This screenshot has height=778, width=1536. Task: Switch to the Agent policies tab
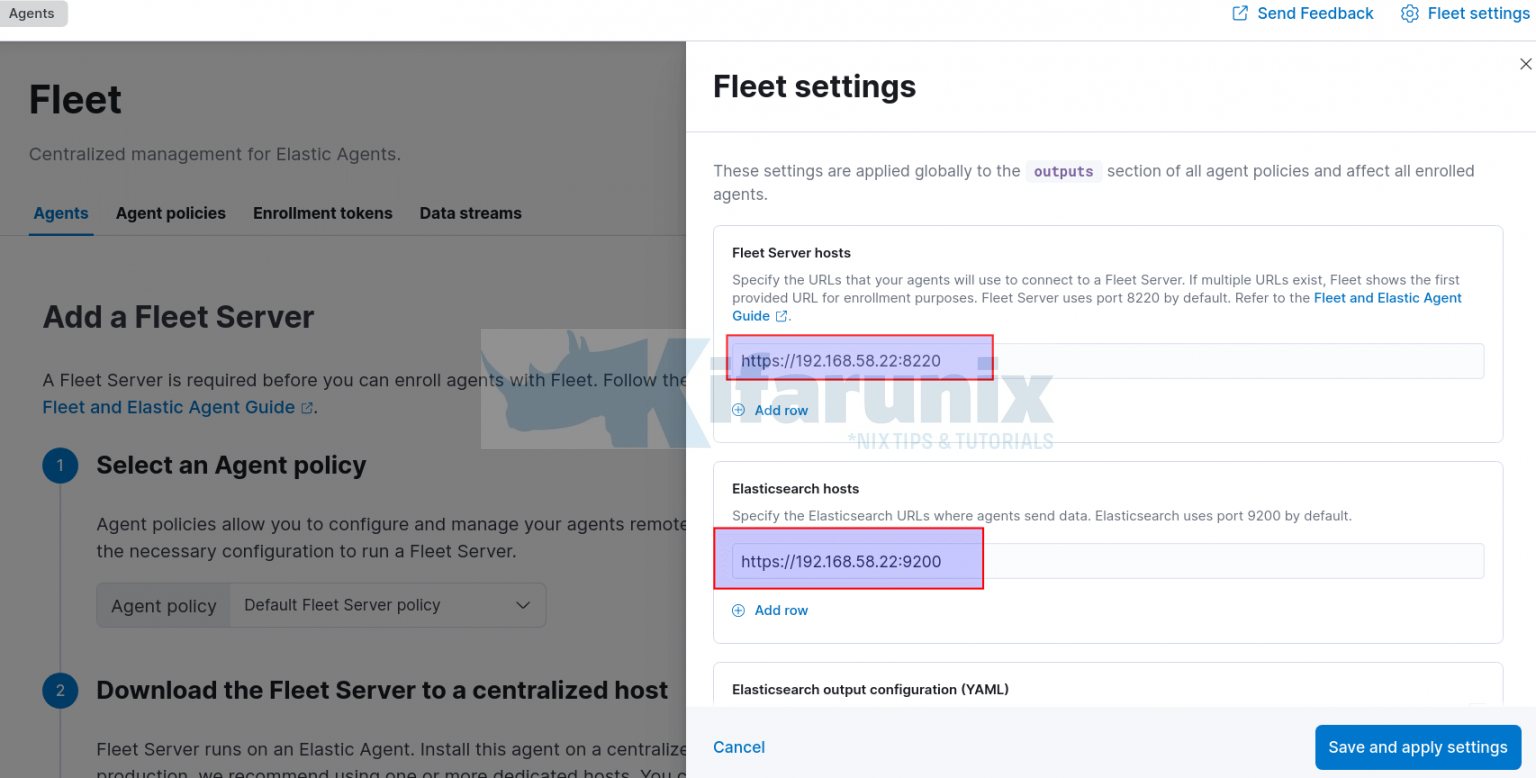coord(170,213)
